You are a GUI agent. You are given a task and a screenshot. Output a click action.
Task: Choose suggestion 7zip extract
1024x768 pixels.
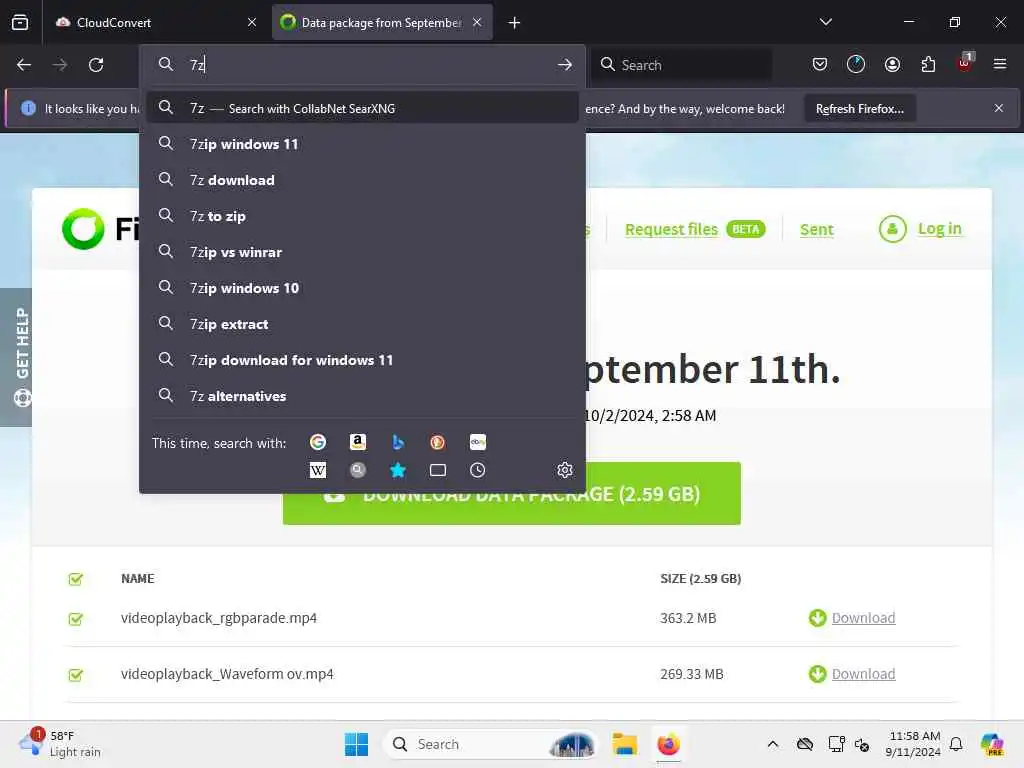[362, 324]
